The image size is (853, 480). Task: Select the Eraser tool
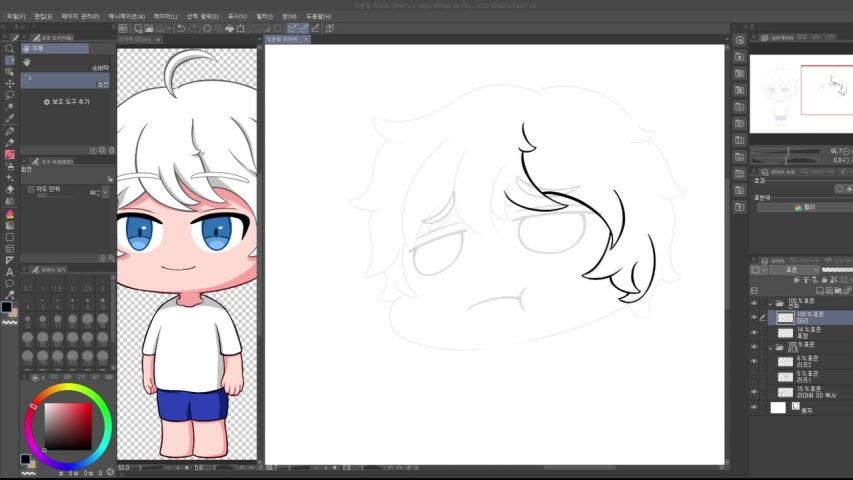[9, 189]
